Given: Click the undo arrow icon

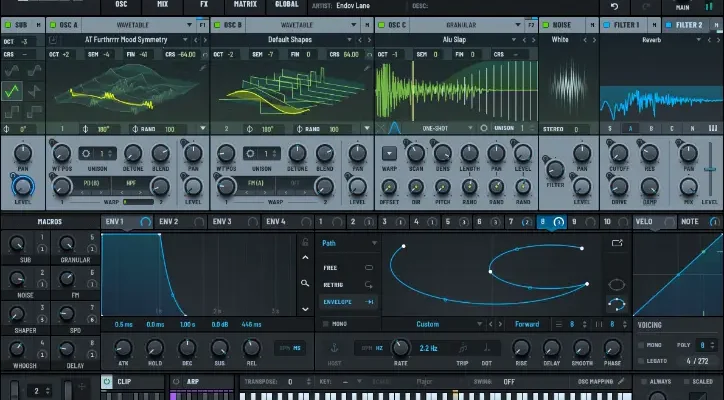Looking at the screenshot, I should [x=614, y=7].
